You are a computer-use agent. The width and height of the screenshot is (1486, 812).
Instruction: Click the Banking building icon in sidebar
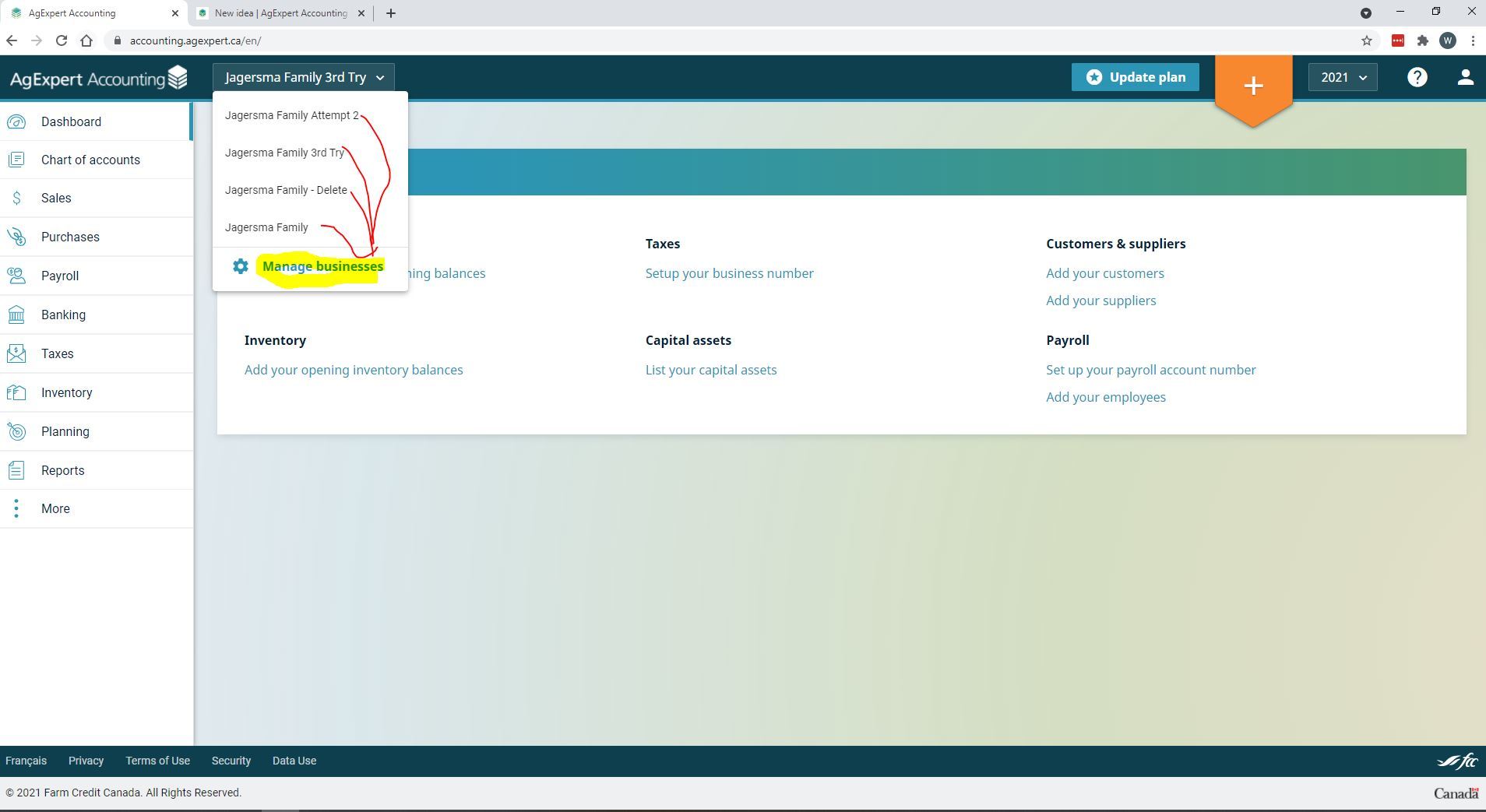(16, 315)
